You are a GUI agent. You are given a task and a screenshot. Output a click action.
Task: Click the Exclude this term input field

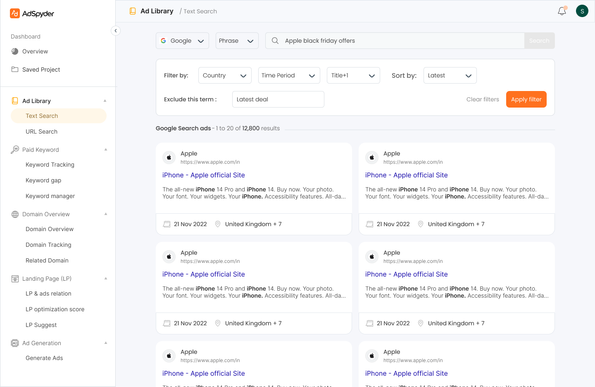coord(278,99)
